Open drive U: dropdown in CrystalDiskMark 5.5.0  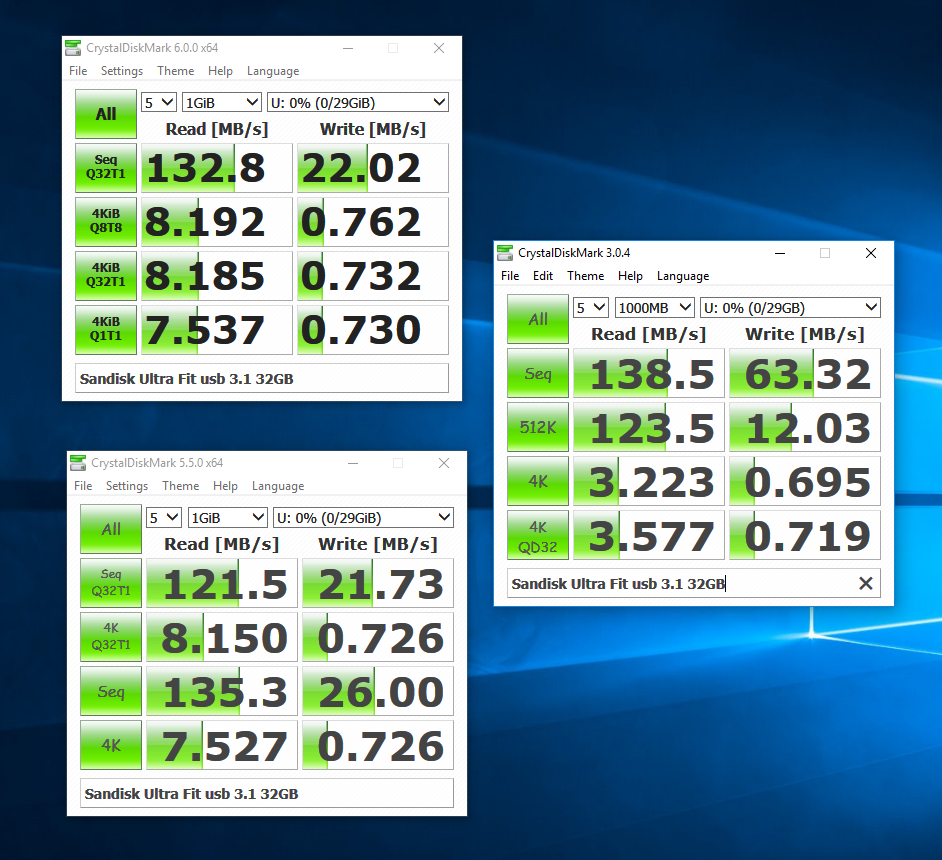click(x=363, y=517)
